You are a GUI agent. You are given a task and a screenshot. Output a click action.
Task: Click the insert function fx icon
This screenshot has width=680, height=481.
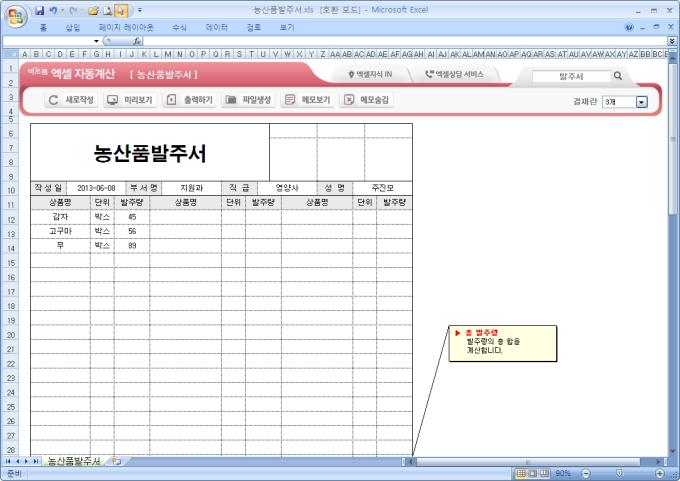[137, 41]
